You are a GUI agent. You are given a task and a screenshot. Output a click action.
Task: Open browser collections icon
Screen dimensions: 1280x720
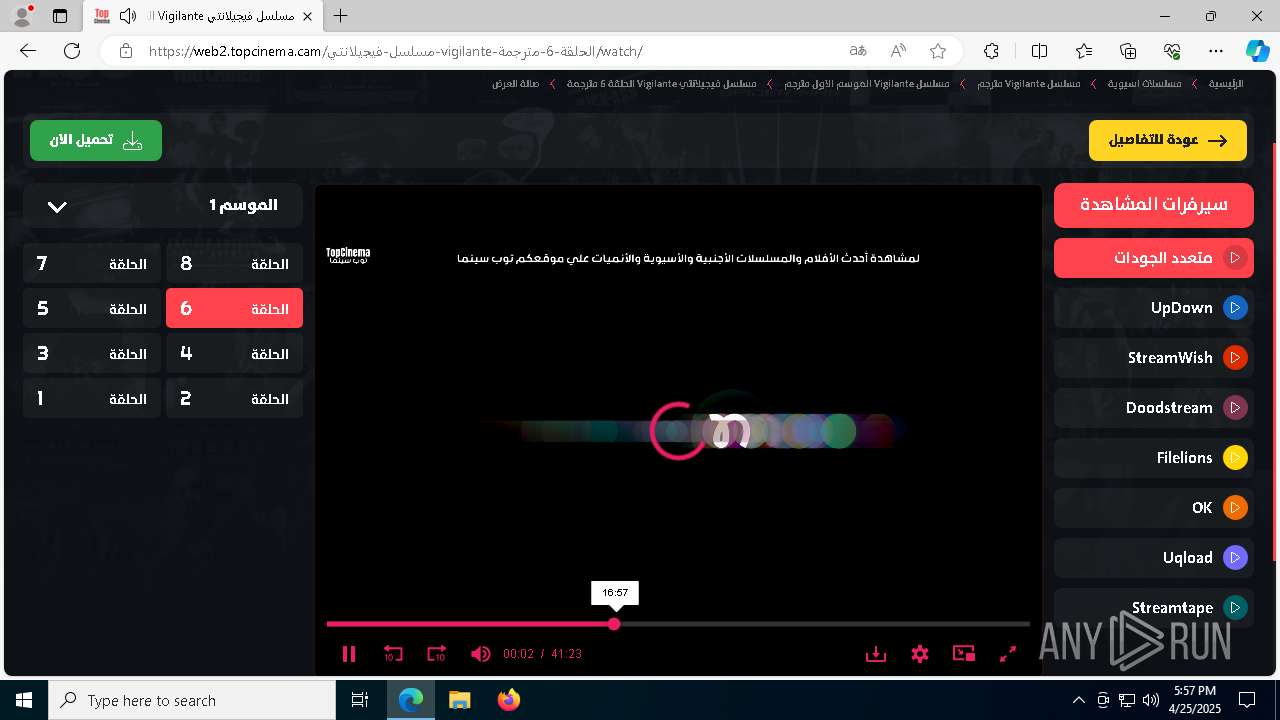coord(1128,51)
